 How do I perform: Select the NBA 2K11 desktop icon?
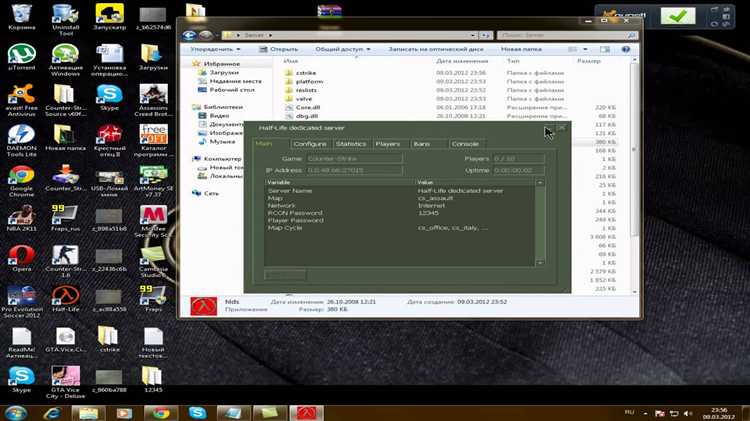coord(22,218)
